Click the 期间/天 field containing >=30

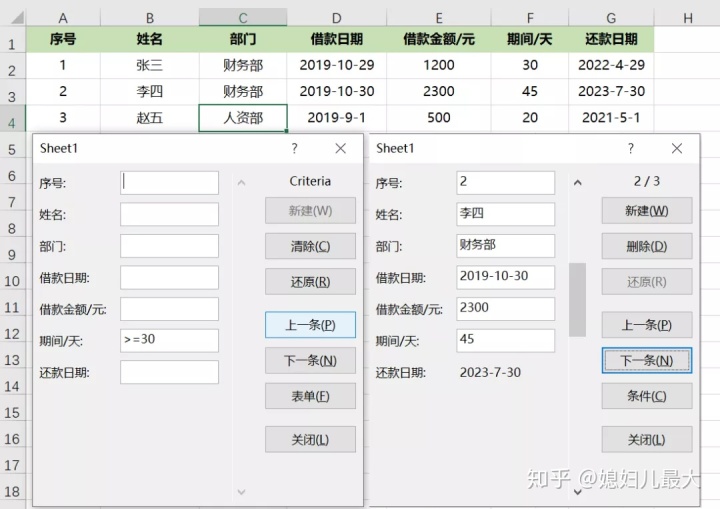(x=169, y=340)
